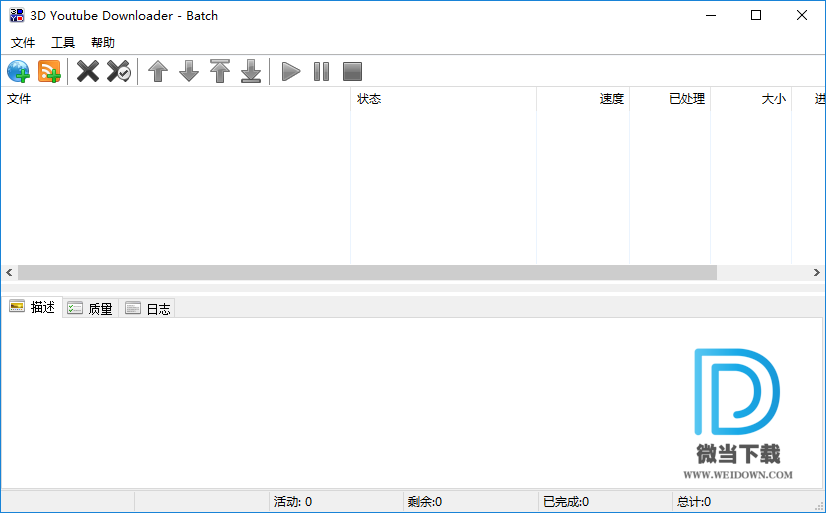Click the horizontal scrollbar thumb
Viewport: 826px width, 513px height.
pyautogui.click(x=367, y=272)
